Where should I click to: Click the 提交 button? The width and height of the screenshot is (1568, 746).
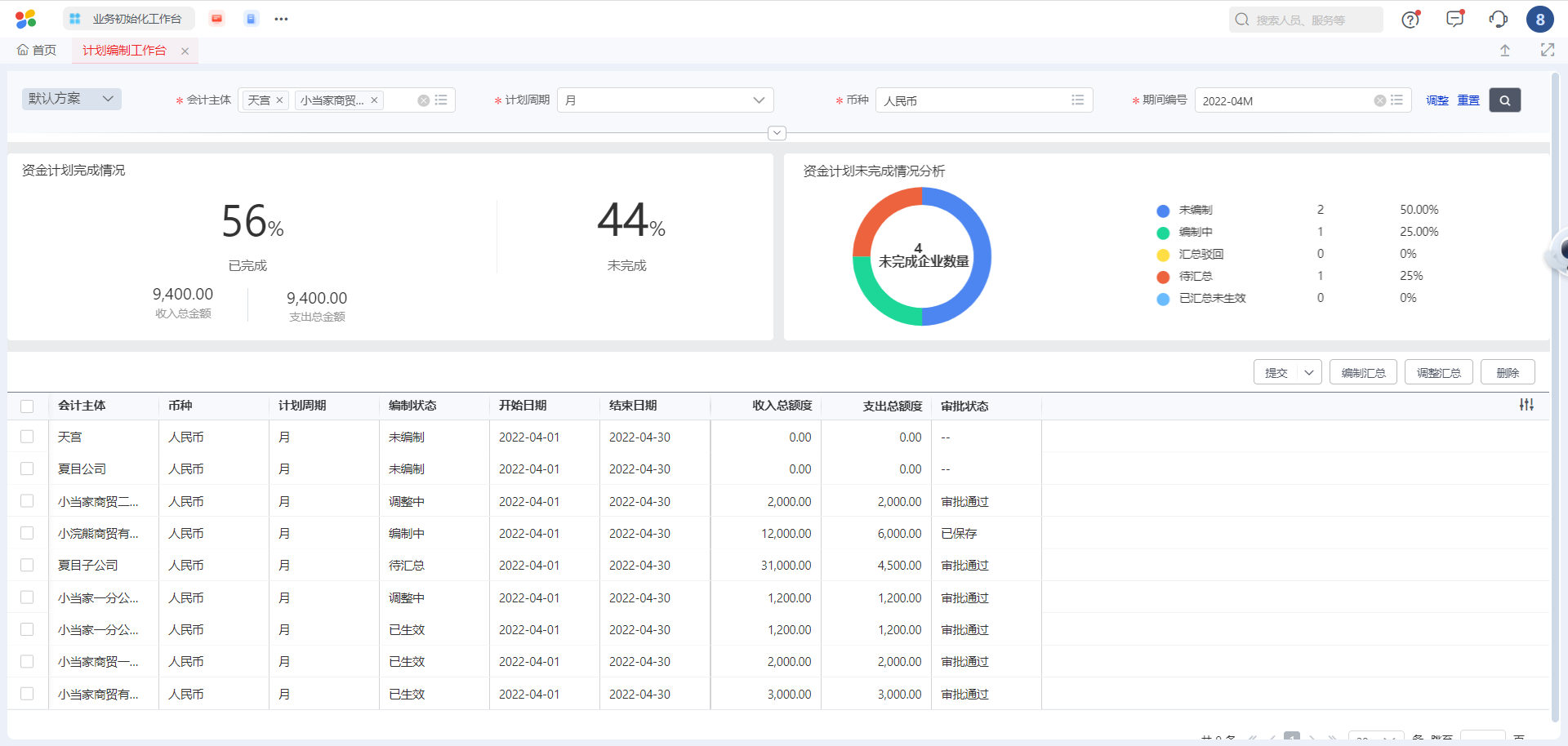pos(1276,372)
